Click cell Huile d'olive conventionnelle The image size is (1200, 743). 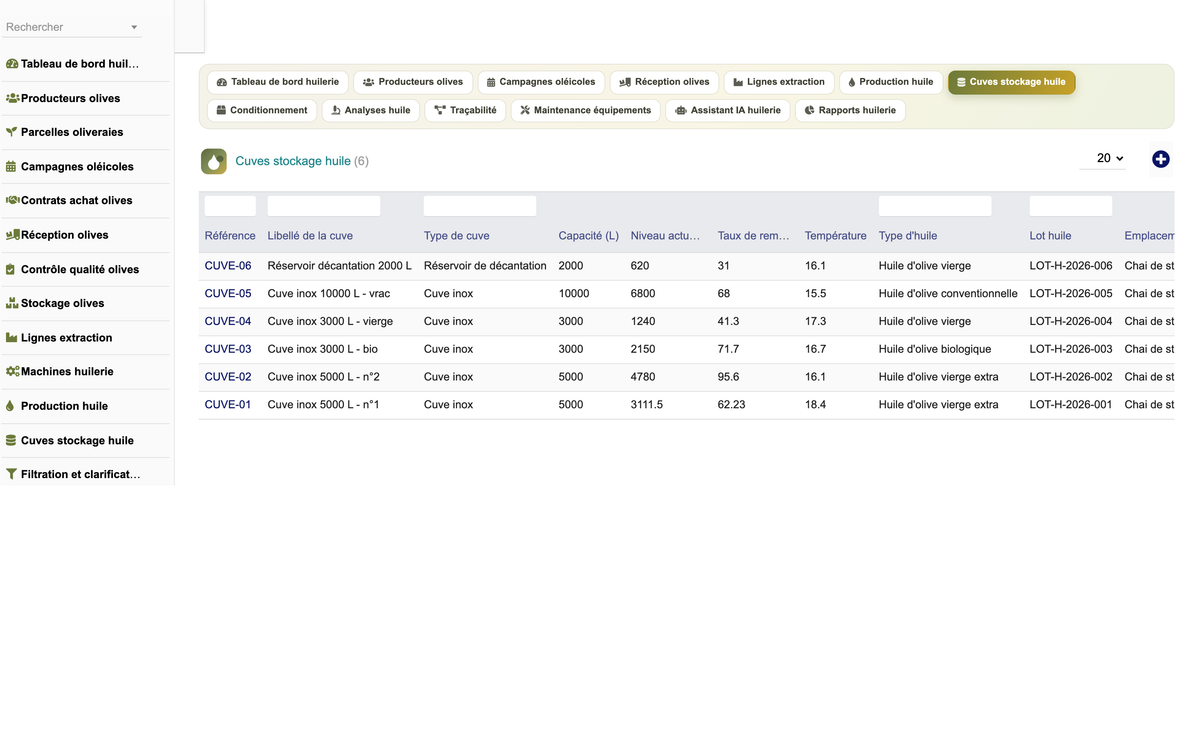[x=948, y=294]
